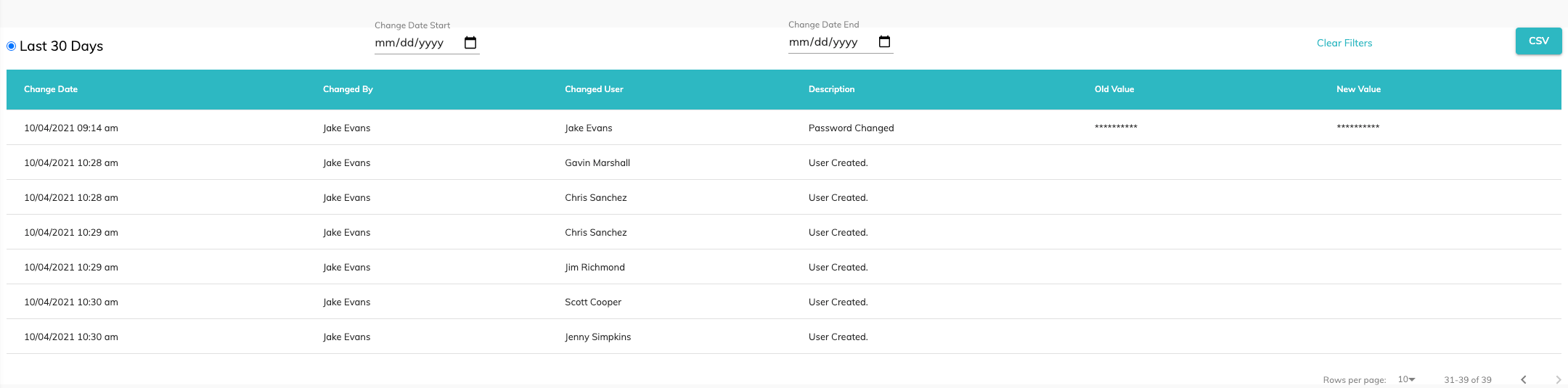Select the Password Changed row entry
Viewport: 1568px width, 388px height.
click(x=851, y=128)
